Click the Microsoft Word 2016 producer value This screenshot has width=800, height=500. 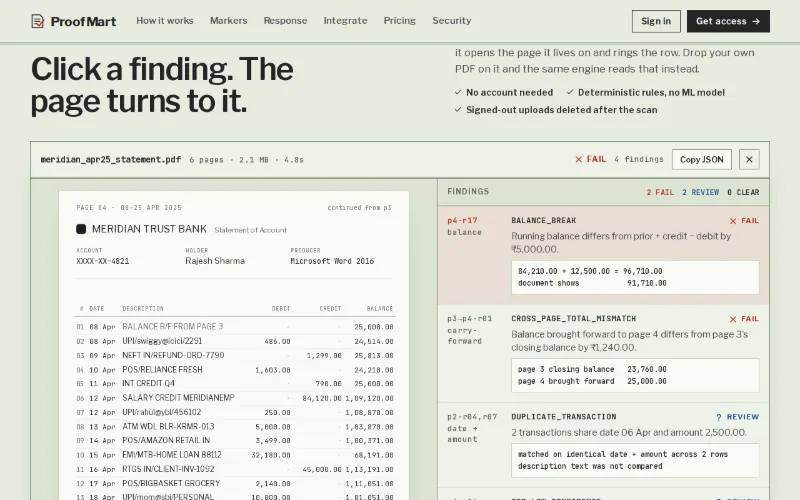[x=332, y=261]
